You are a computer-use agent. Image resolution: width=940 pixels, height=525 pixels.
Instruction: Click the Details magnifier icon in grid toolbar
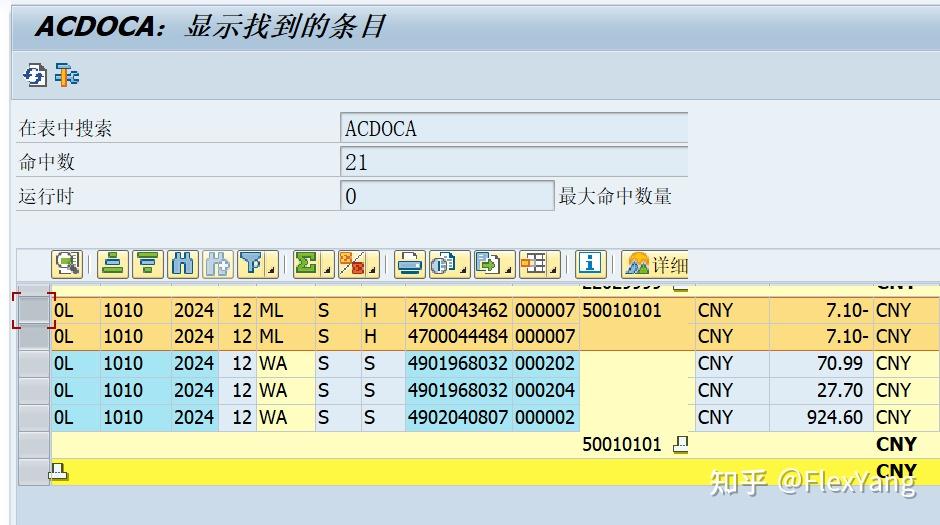[67, 264]
